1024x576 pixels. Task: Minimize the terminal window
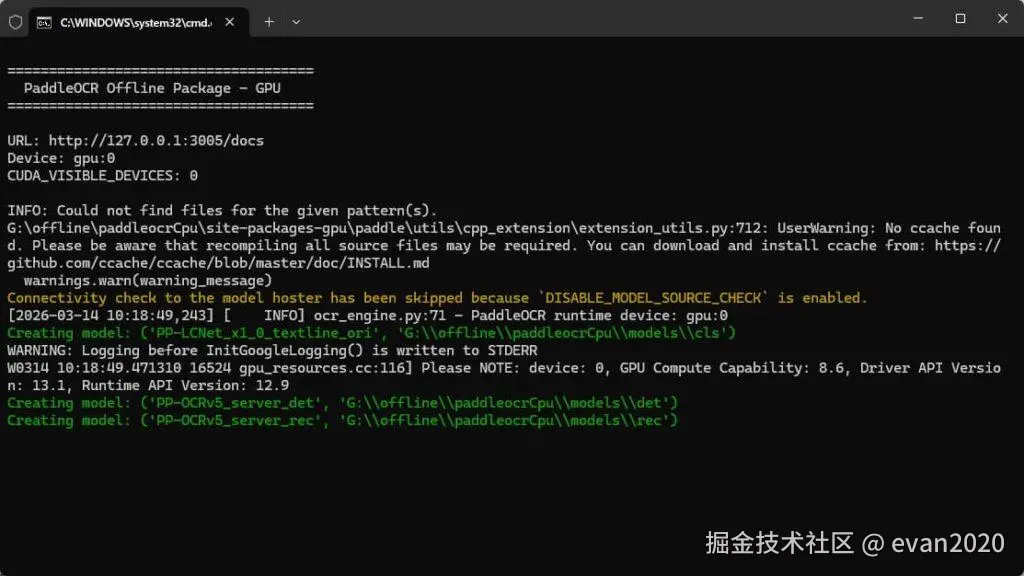pyautogui.click(x=918, y=18)
